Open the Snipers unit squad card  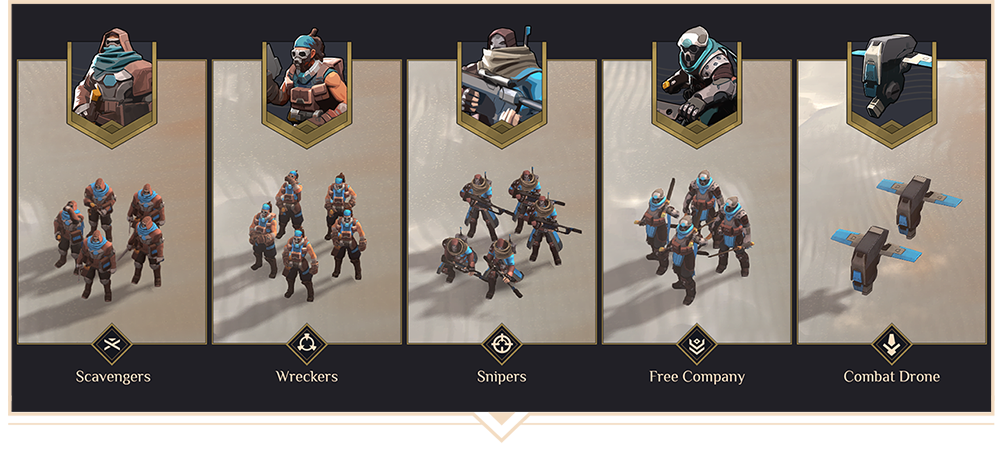tap(502, 202)
